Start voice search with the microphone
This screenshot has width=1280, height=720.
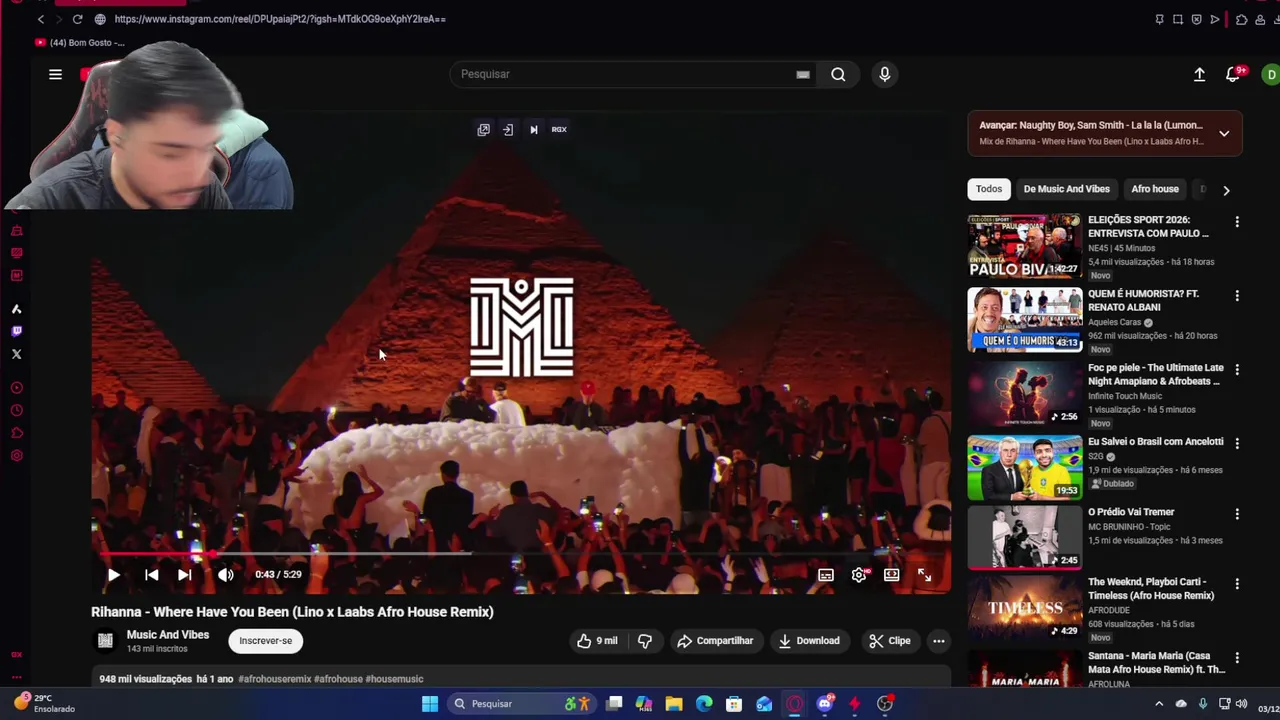[x=884, y=74]
